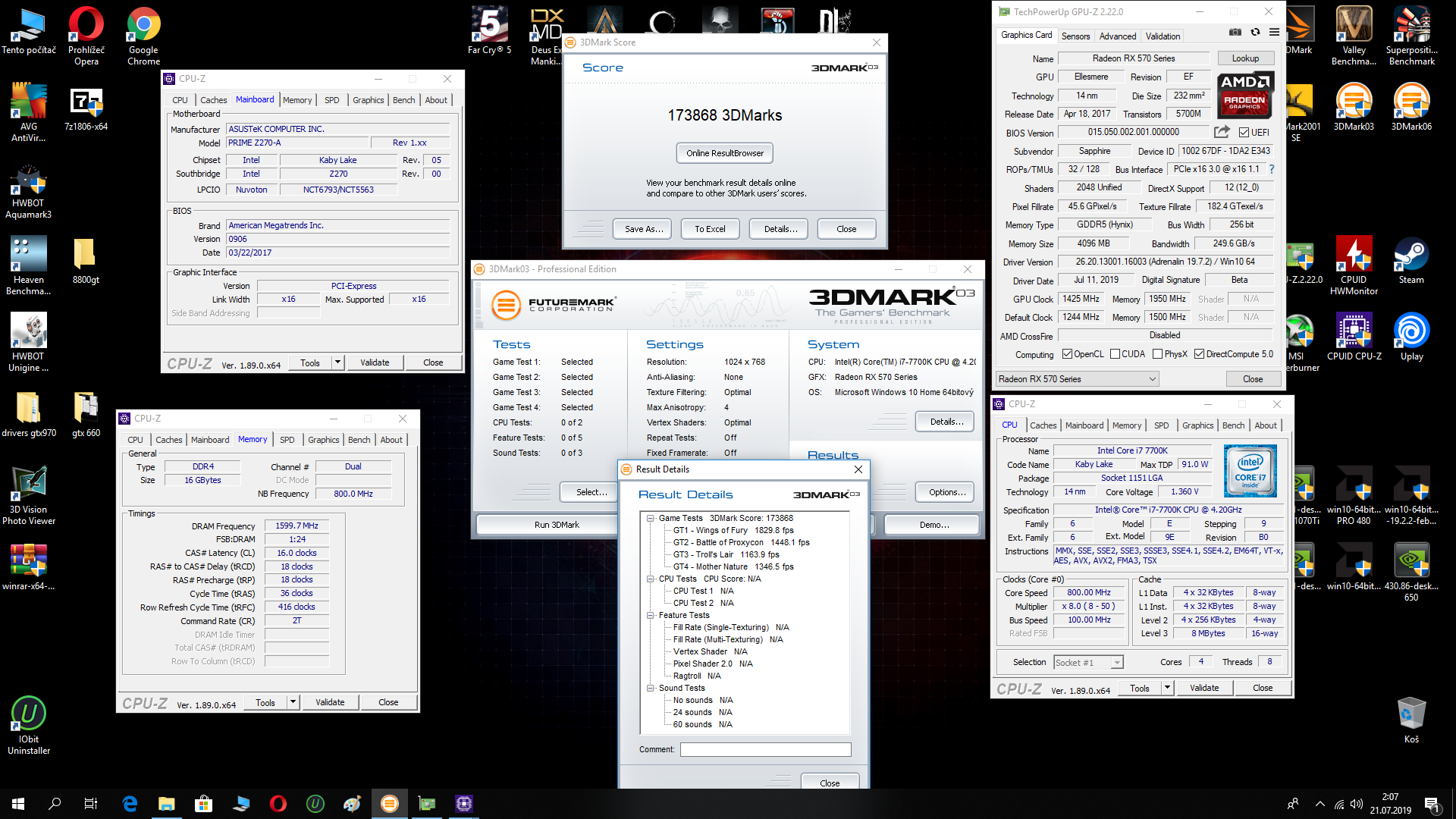
Task: Collapse the Game Tests tree node
Action: tap(651, 519)
